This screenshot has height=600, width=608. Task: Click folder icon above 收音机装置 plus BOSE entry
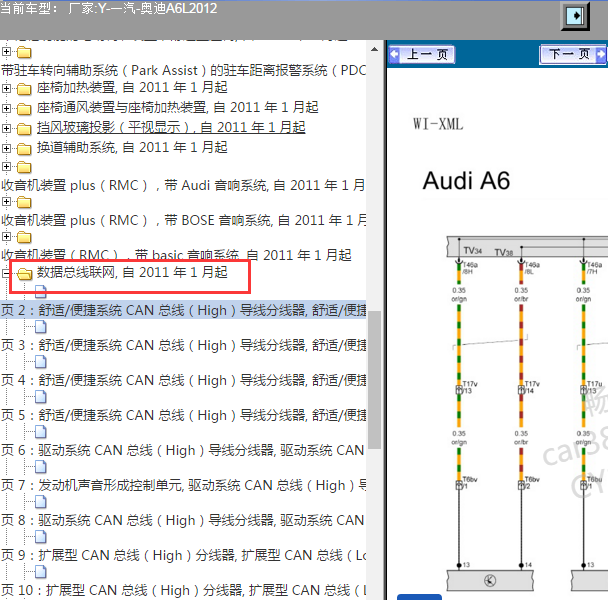(24, 202)
